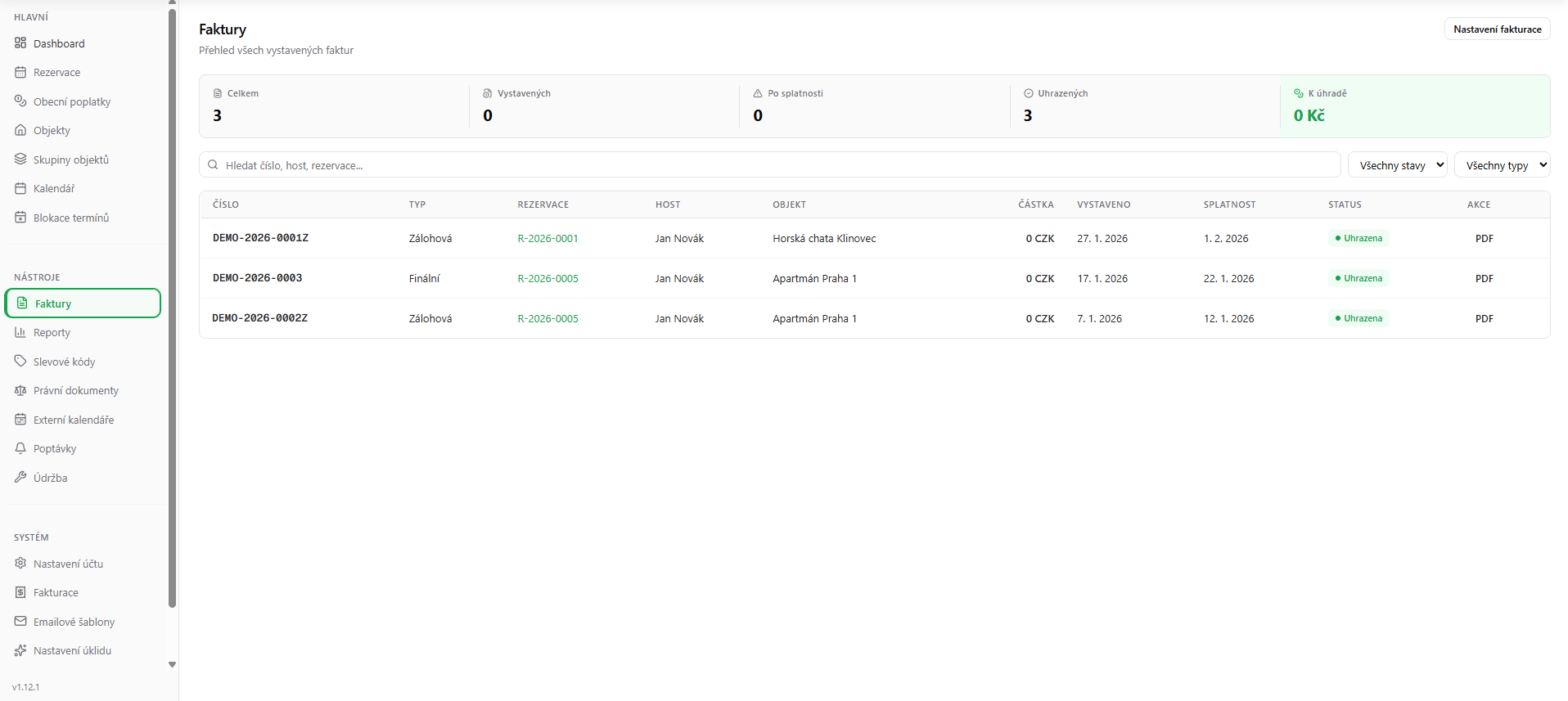Open reservation link R-2026-0001
The height and width of the screenshot is (701, 1568).
pos(547,238)
